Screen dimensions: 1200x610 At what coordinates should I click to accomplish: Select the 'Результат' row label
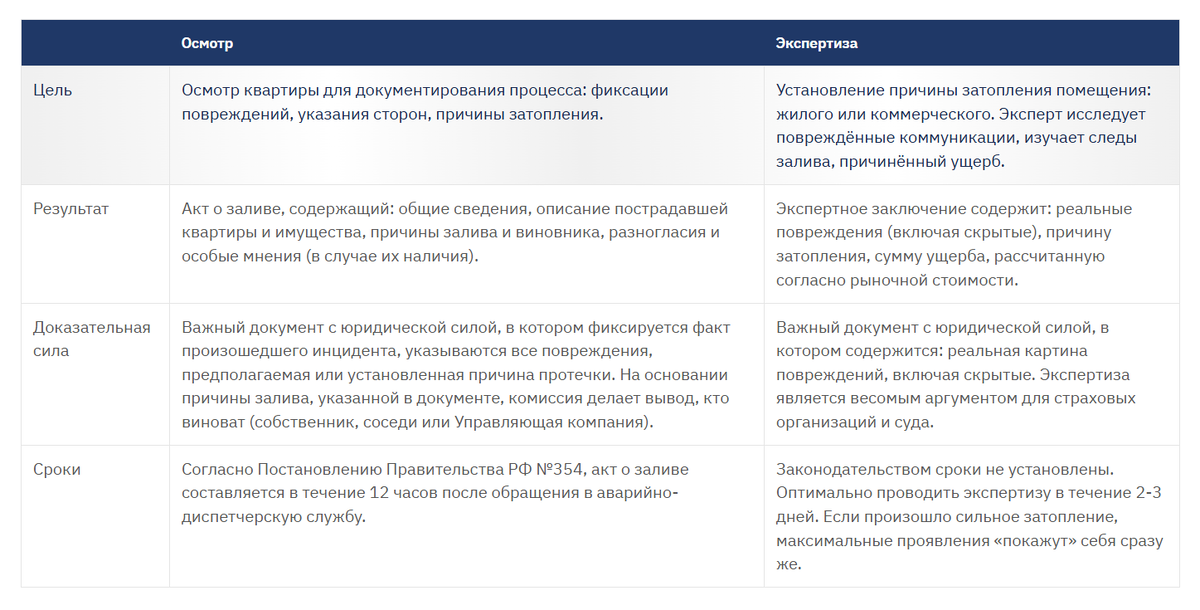[71, 209]
